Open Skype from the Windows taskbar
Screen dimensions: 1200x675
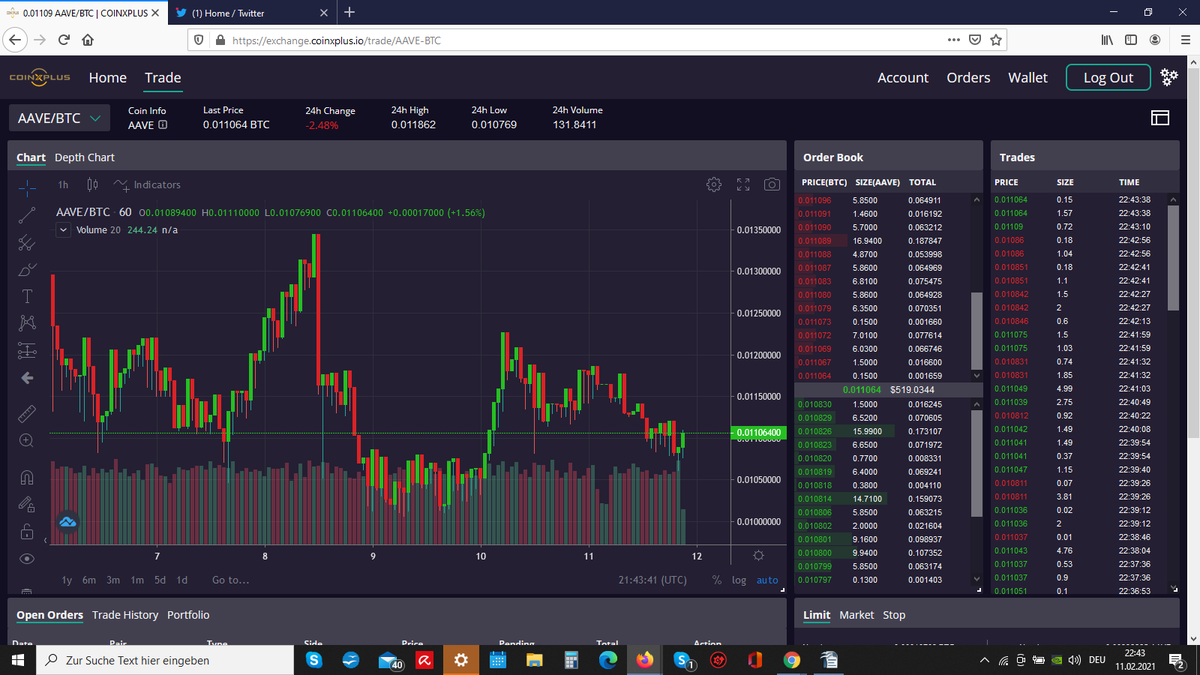[x=313, y=660]
